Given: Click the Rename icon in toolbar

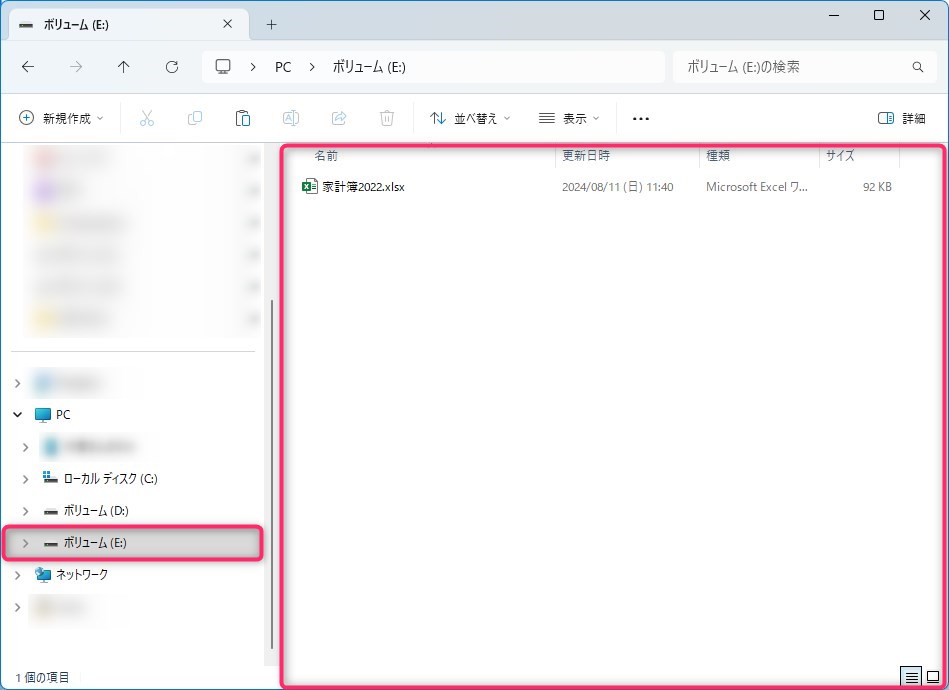Looking at the screenshot, I should click(x=291, y=118).
